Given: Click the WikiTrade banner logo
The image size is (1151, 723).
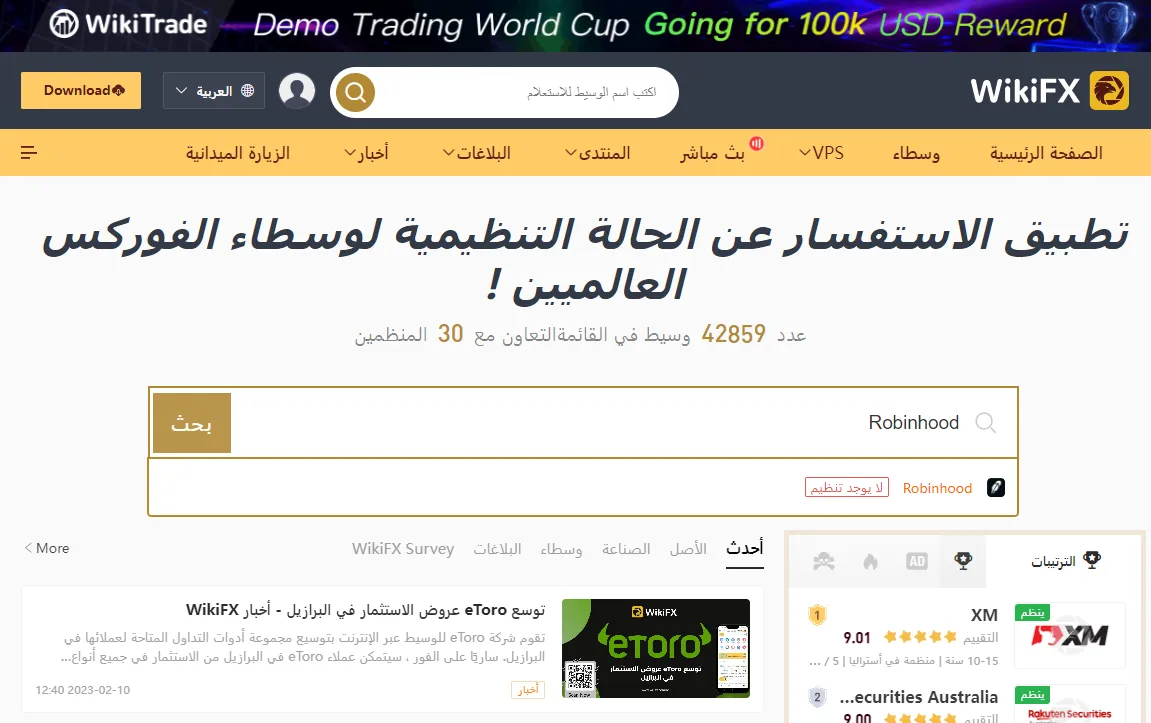Looking at the screenshot, I should tap(128, 24).
